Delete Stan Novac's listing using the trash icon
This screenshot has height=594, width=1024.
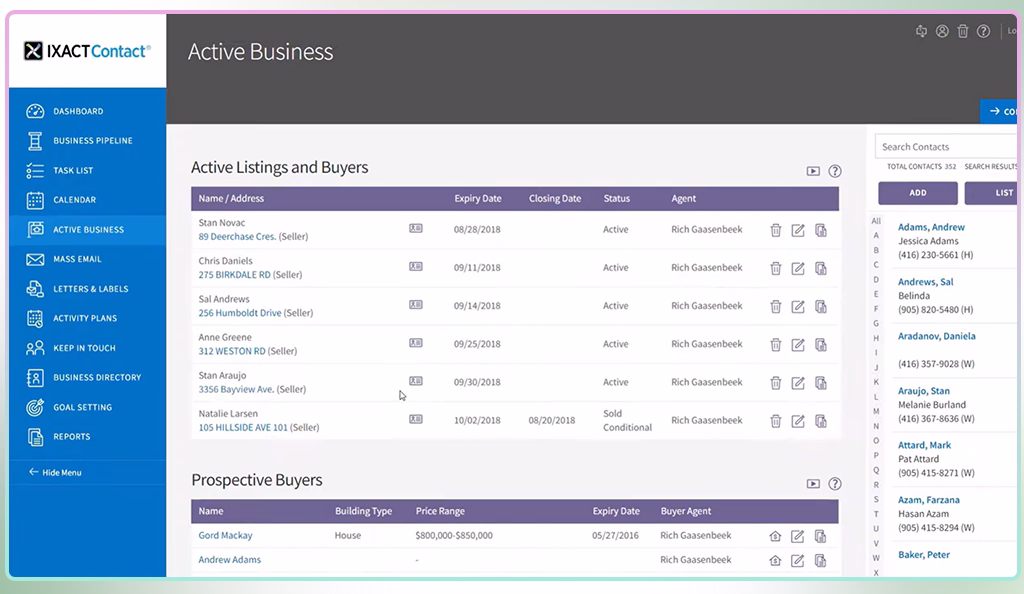point(777,230)
